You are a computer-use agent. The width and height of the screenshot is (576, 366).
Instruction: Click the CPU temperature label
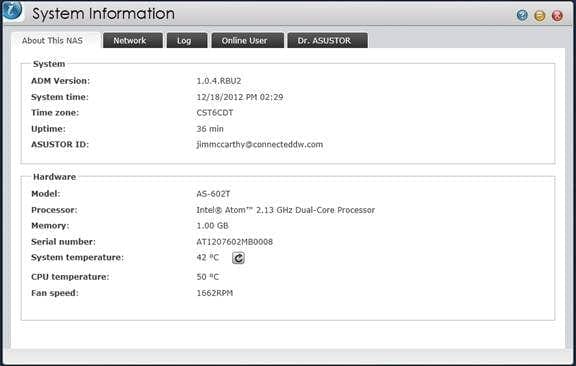(x=70, y=277)
